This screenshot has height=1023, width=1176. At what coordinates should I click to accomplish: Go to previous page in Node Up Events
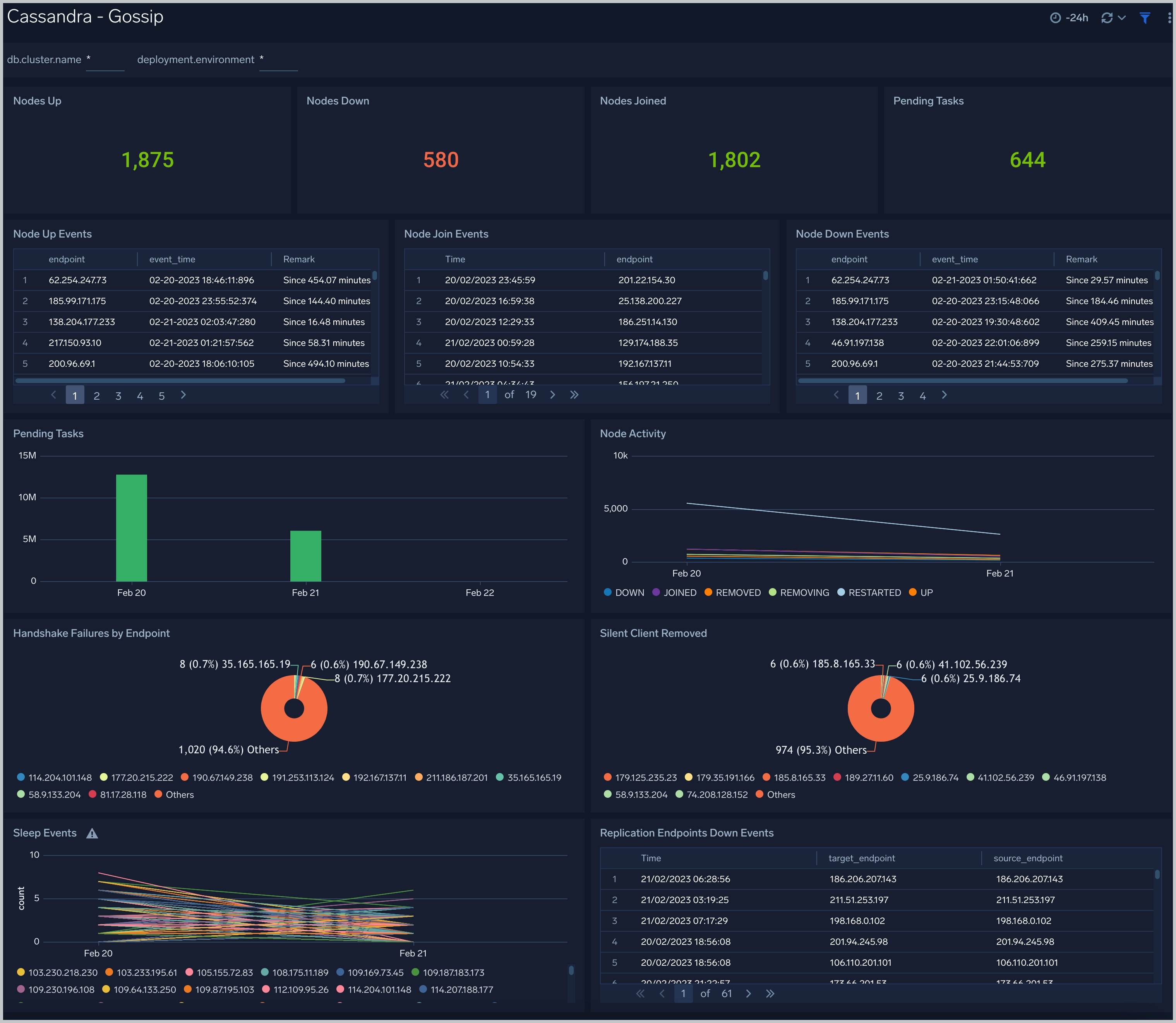(x=54, y=395)
